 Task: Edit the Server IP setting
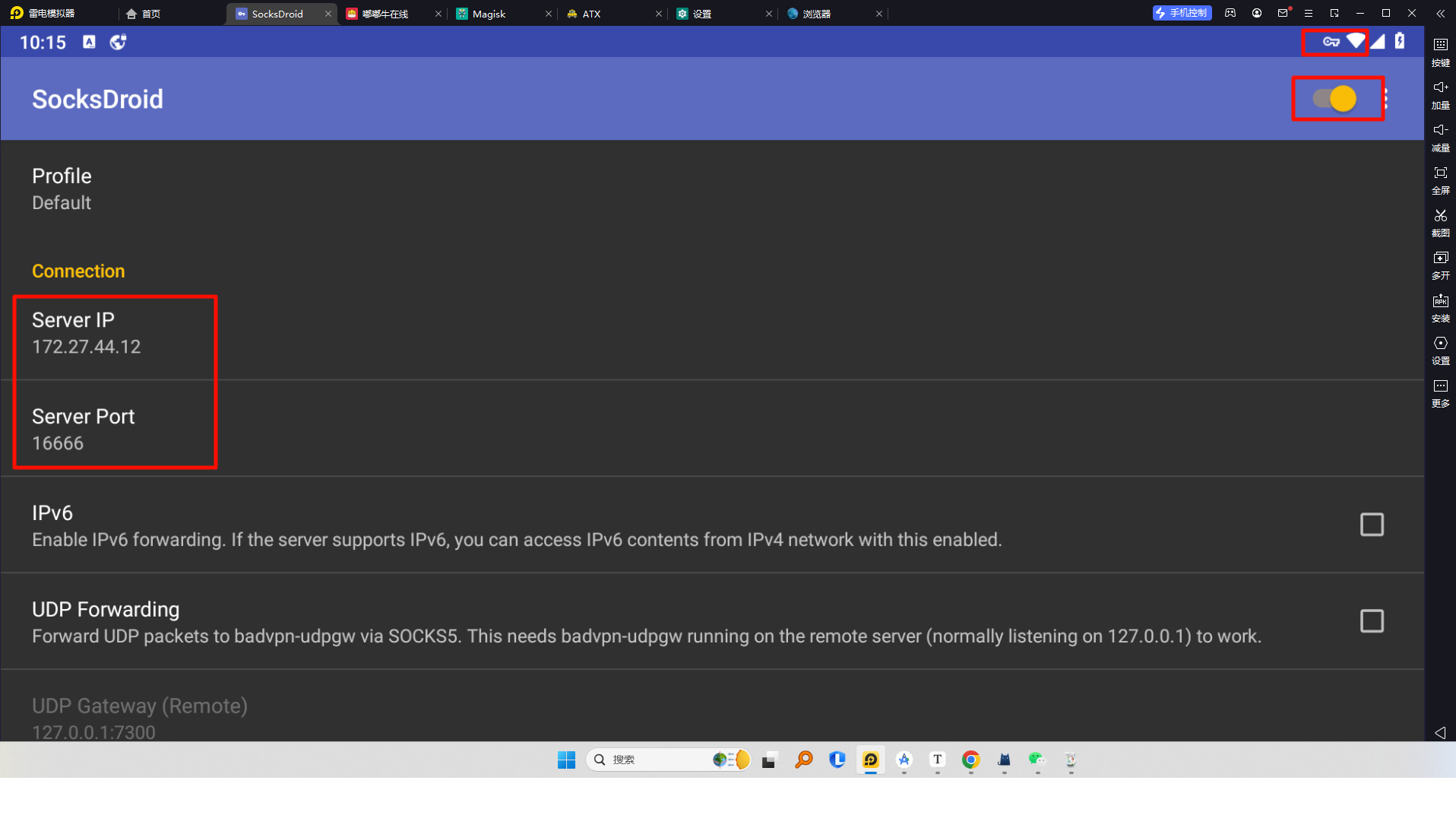[86, 333]
